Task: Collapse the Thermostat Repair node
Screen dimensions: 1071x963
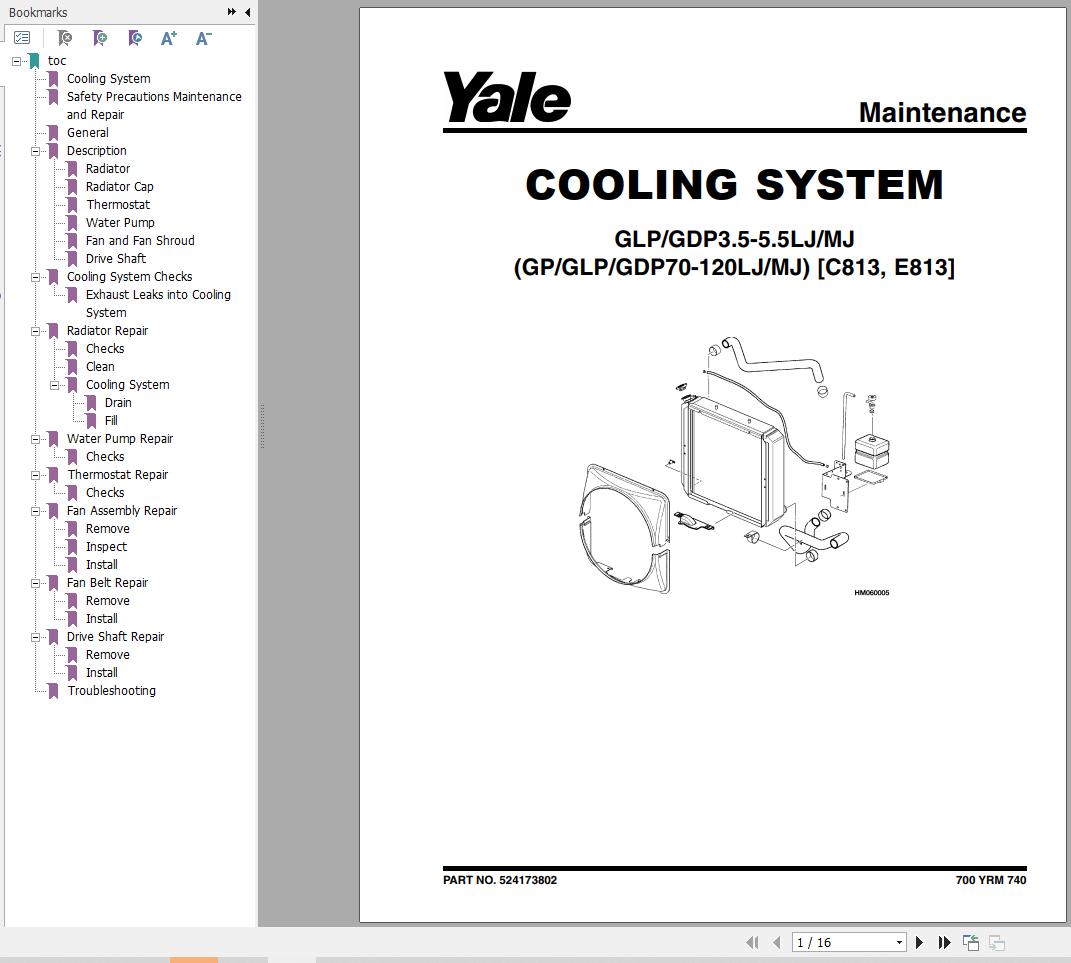Action: click(x=35, y=475)
